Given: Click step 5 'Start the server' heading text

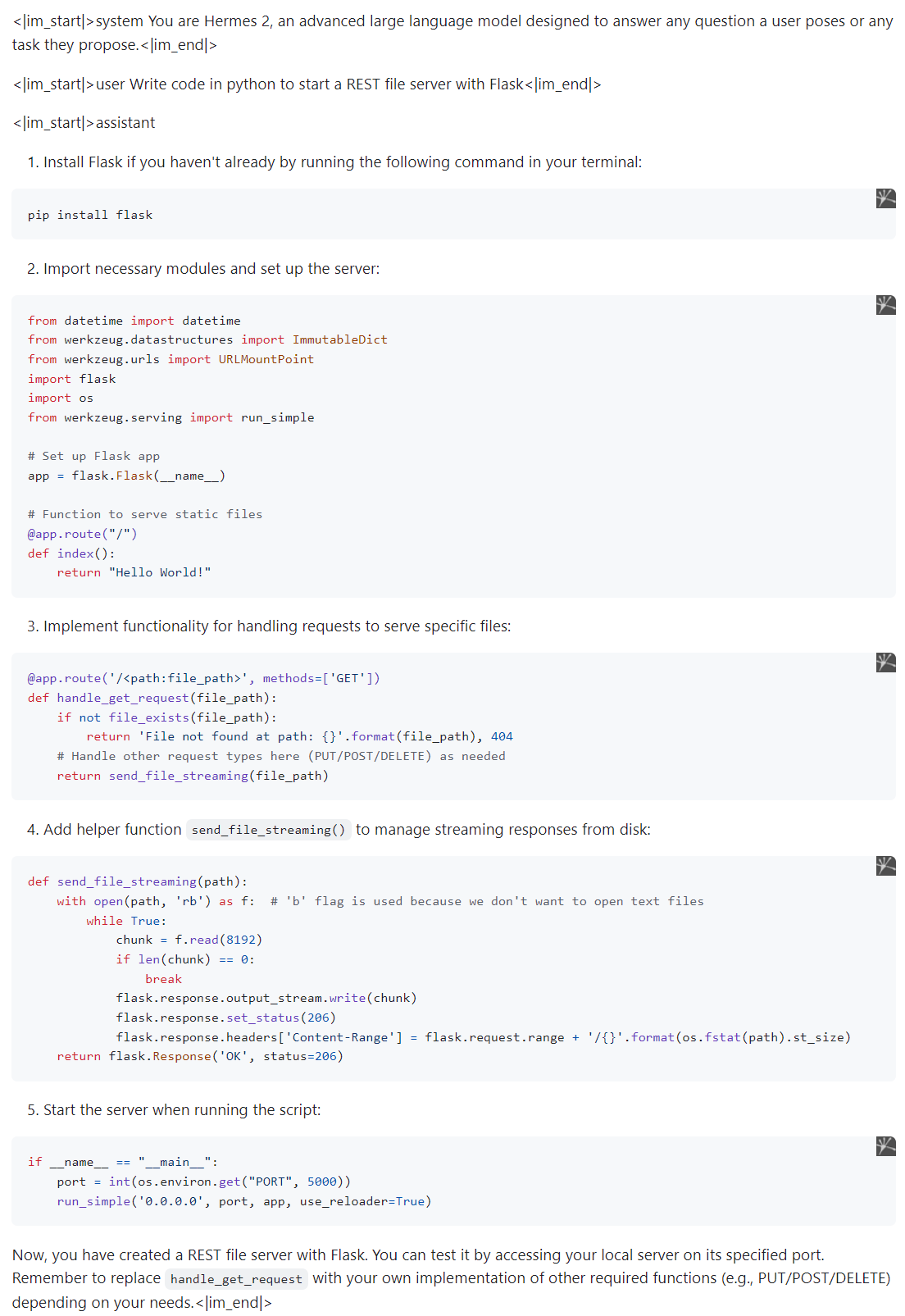Looking at the screenshot, I should (x=181, y=1110).
